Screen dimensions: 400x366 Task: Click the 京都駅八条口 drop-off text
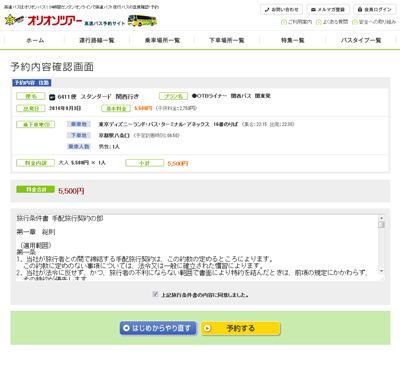[114, 136]
